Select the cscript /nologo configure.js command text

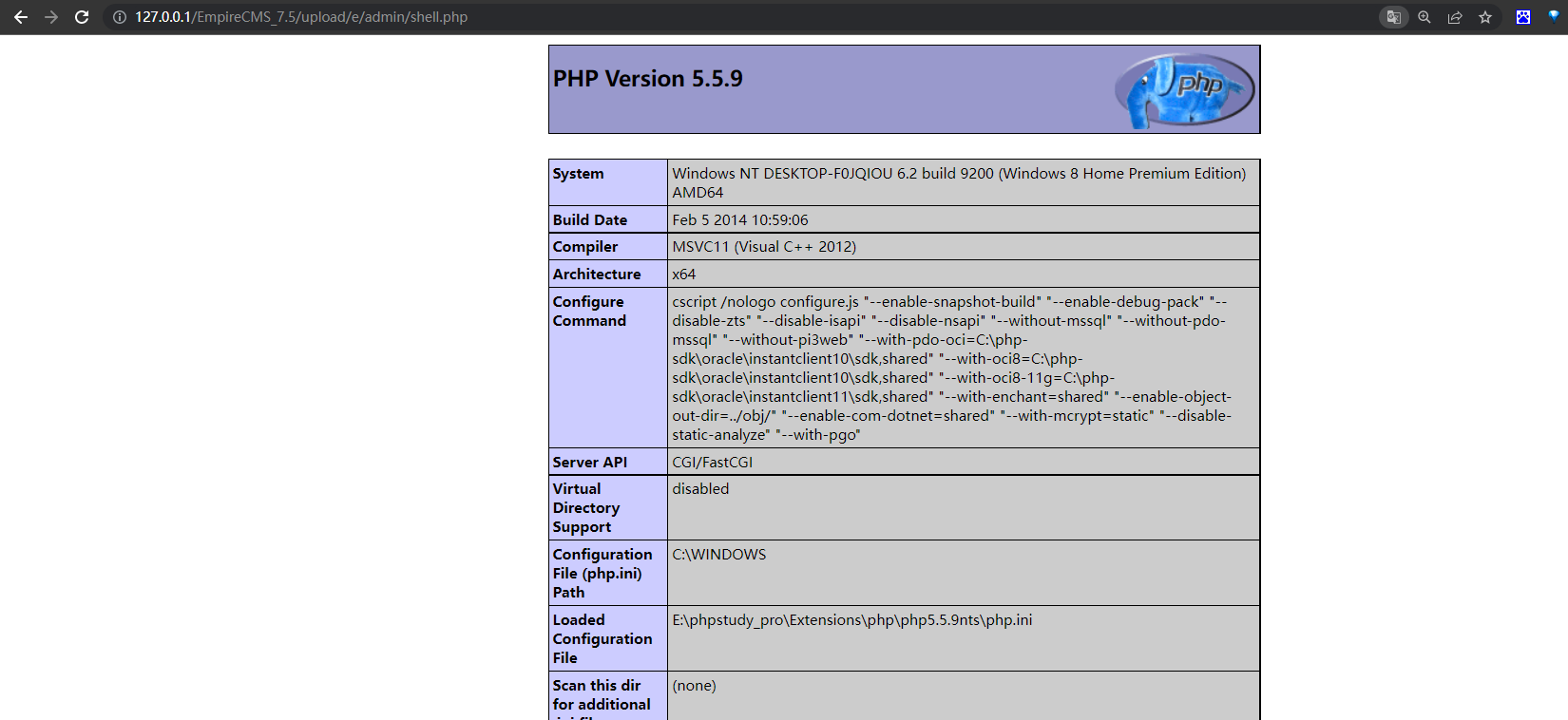coord(952,369)
